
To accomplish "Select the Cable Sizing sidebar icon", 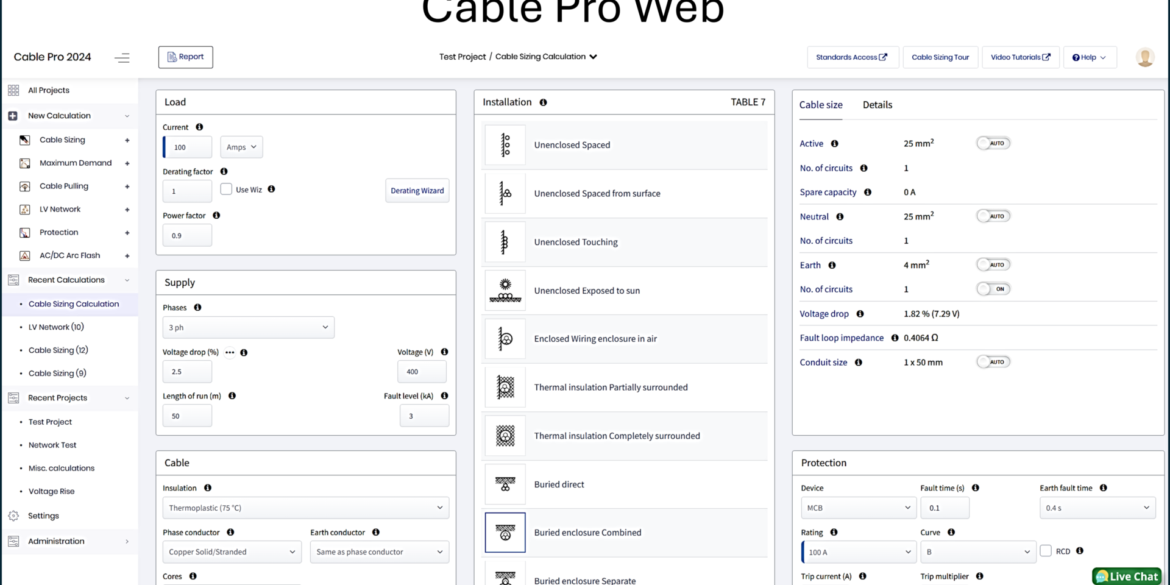I will [x=25, y=140].
